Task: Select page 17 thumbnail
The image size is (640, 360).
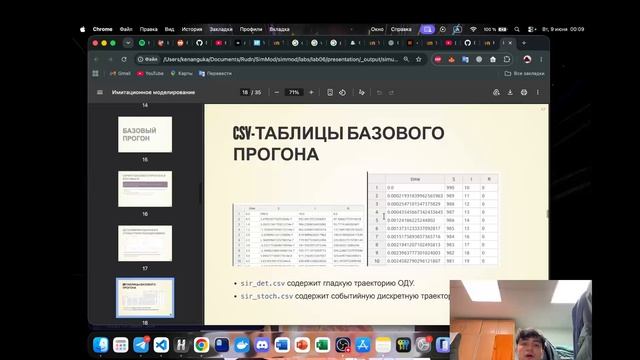Action: pyautogui.click(x=145, y=243)
